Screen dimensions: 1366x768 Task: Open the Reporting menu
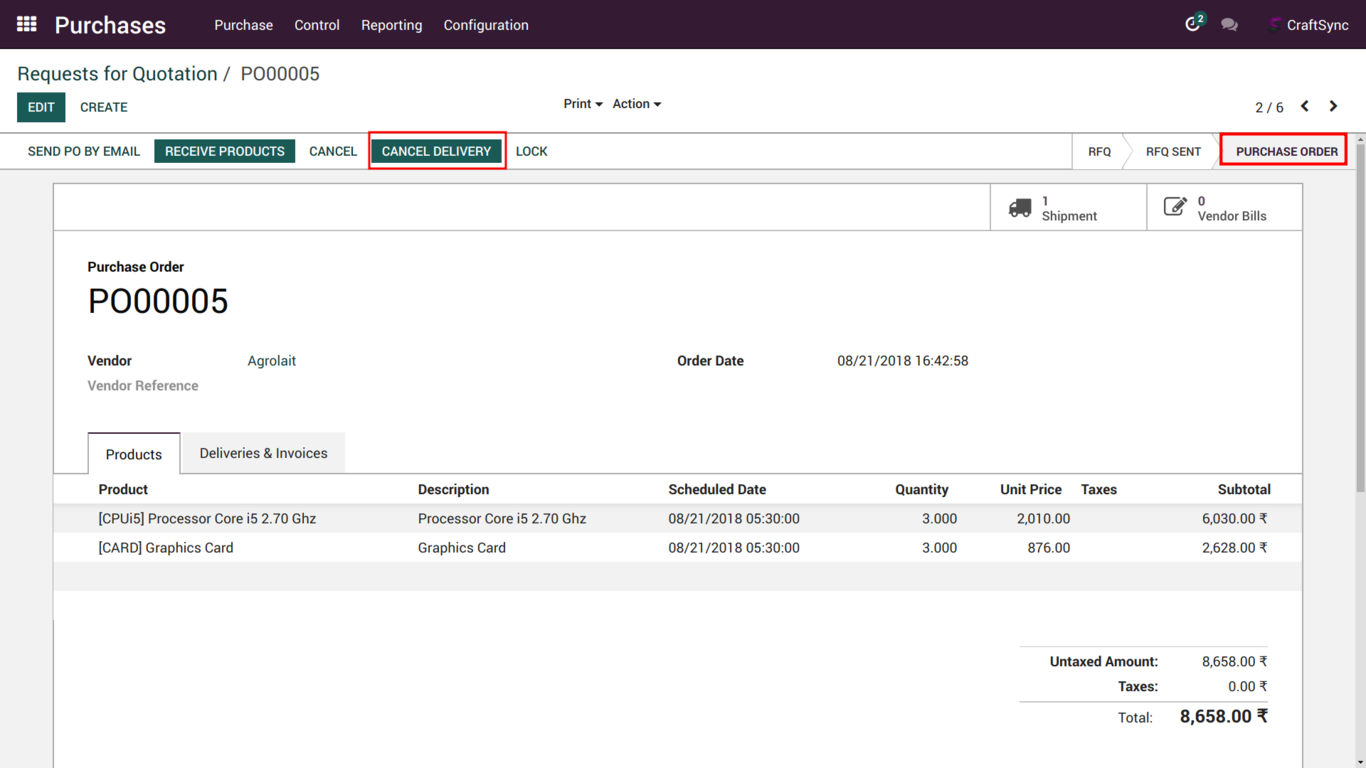point(391,25)
